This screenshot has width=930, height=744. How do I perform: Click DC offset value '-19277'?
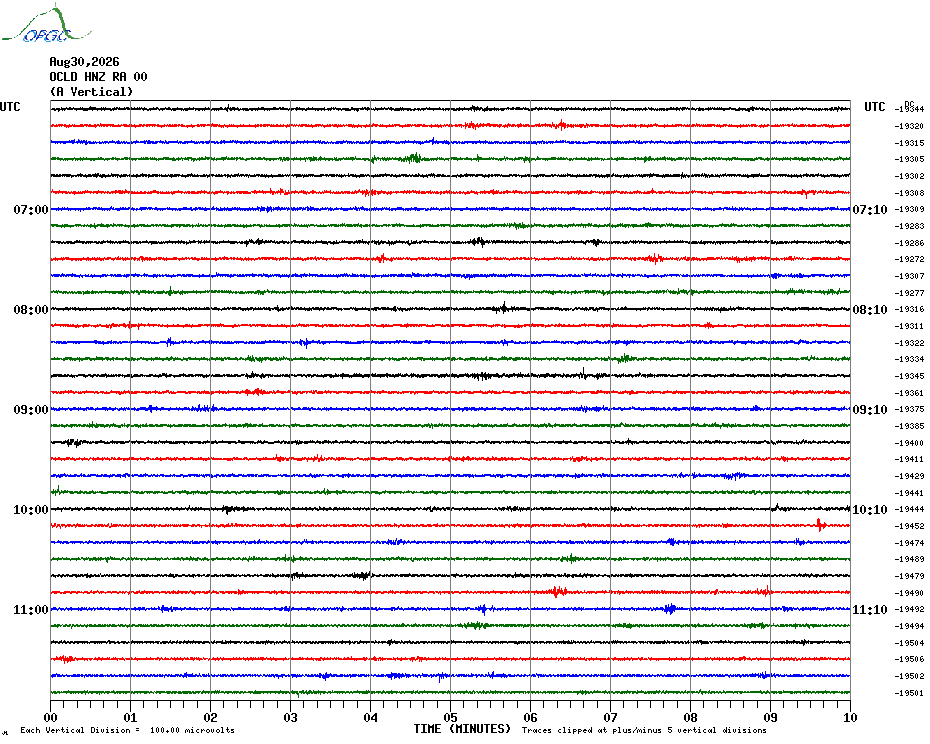pyautogui.click(x=909, y=293)
